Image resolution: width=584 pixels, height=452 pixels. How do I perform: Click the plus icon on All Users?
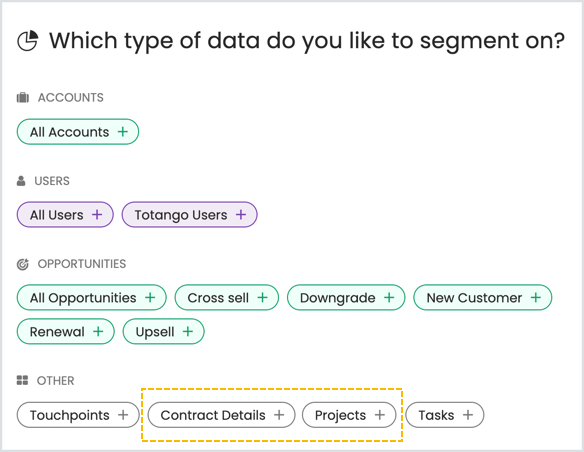coord(97,215)
